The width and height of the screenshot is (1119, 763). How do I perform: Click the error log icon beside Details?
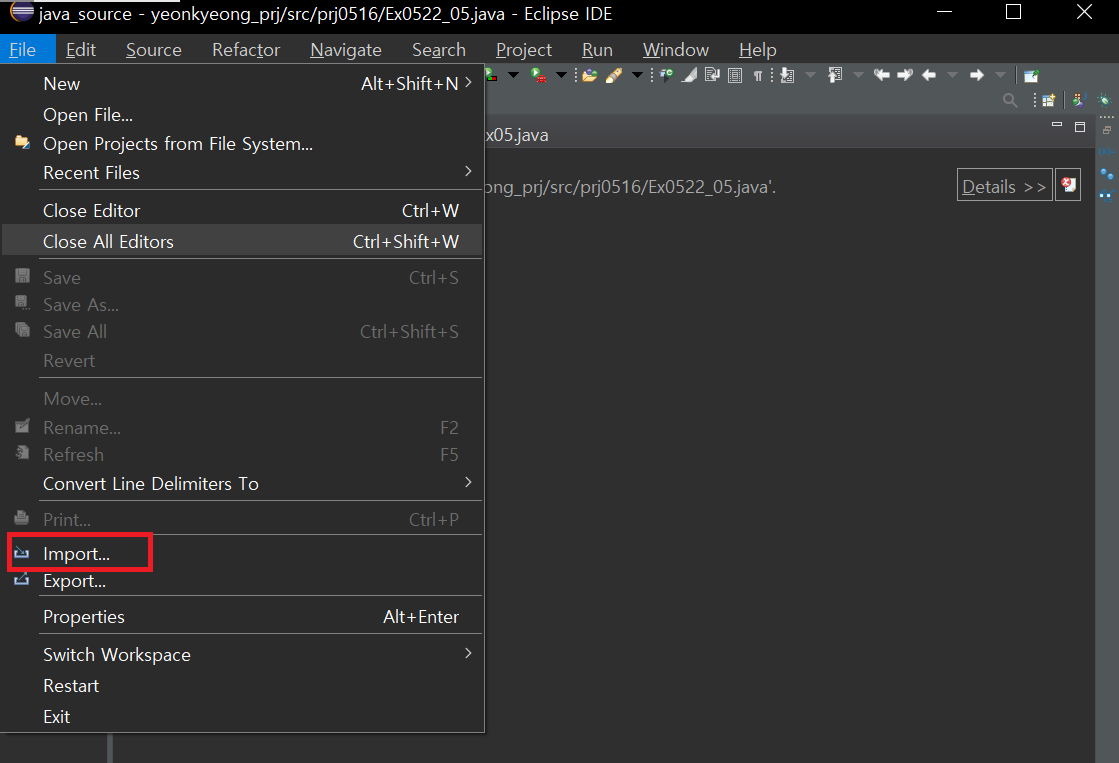click(x=1068, y=185)
